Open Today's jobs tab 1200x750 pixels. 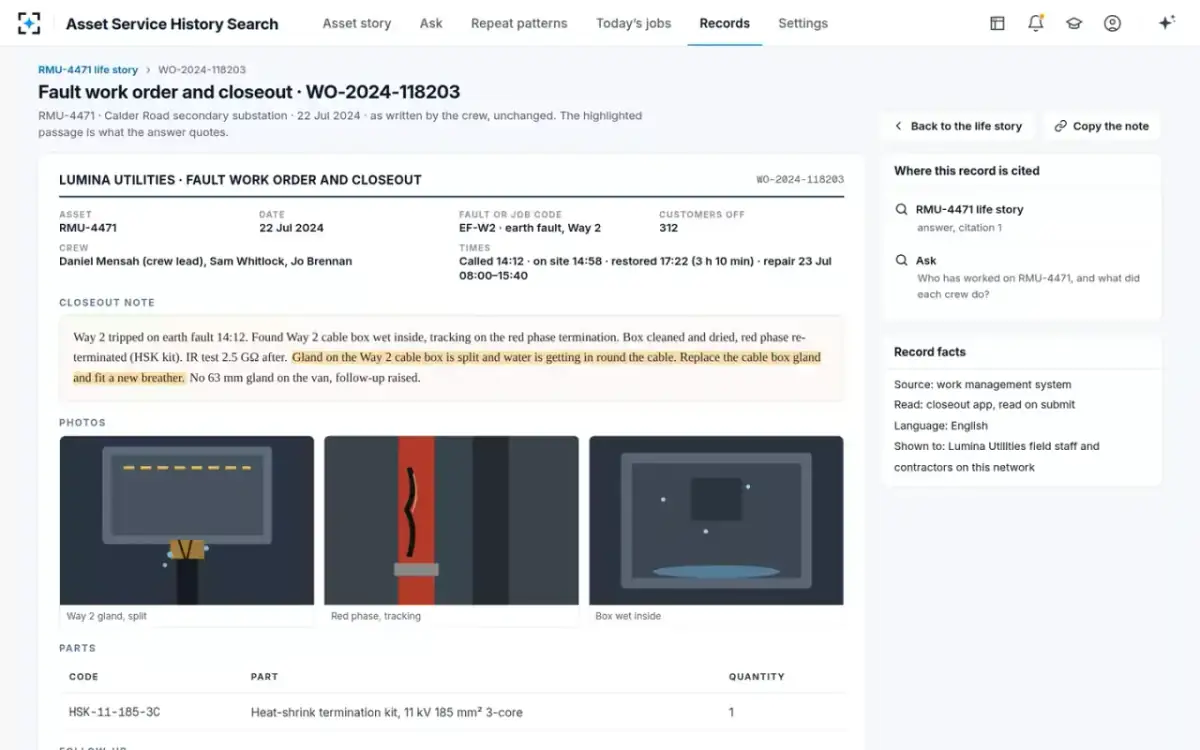click(634, 23)
